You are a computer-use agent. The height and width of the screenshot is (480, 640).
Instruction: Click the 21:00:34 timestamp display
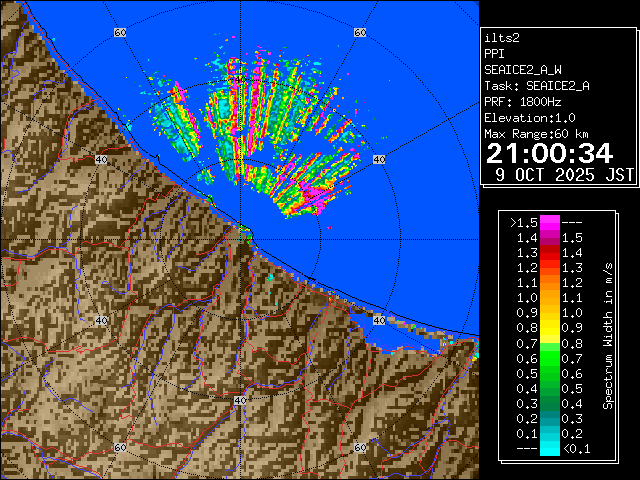tap(549, 153)
